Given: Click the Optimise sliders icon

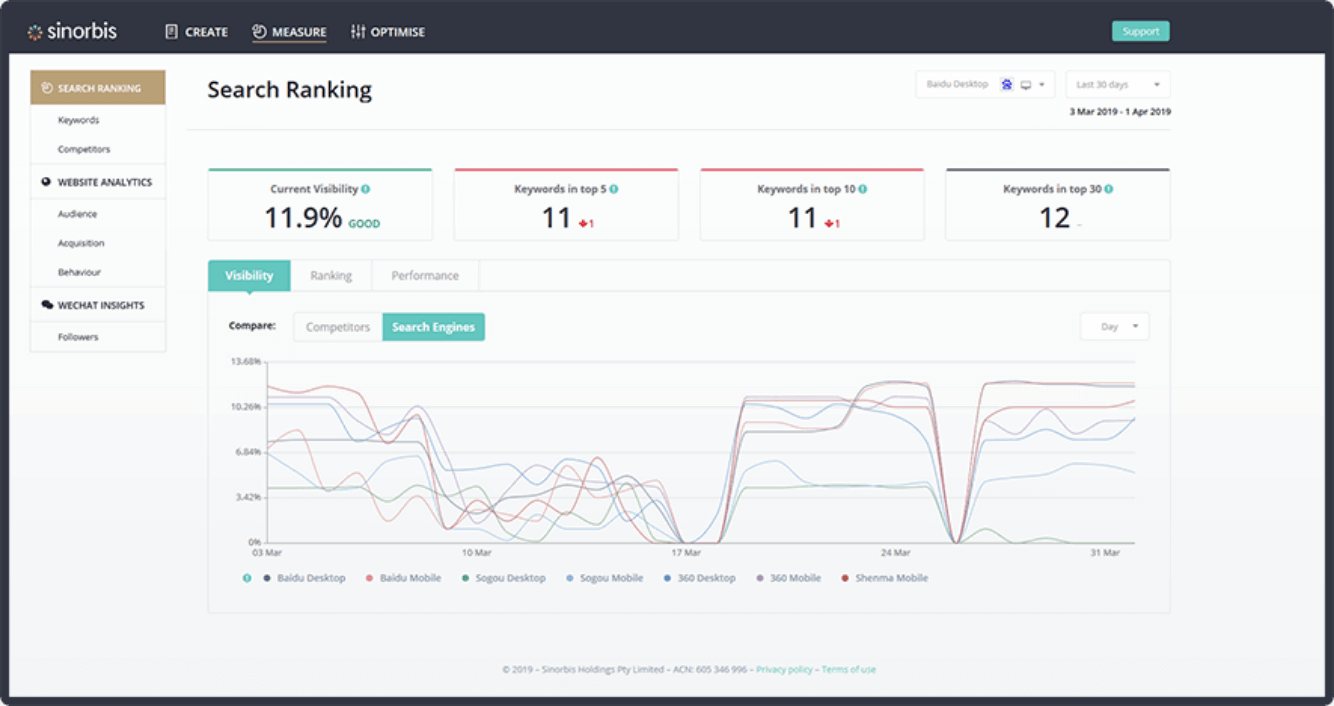Looking at the screenshot, I should click(358, 32).
